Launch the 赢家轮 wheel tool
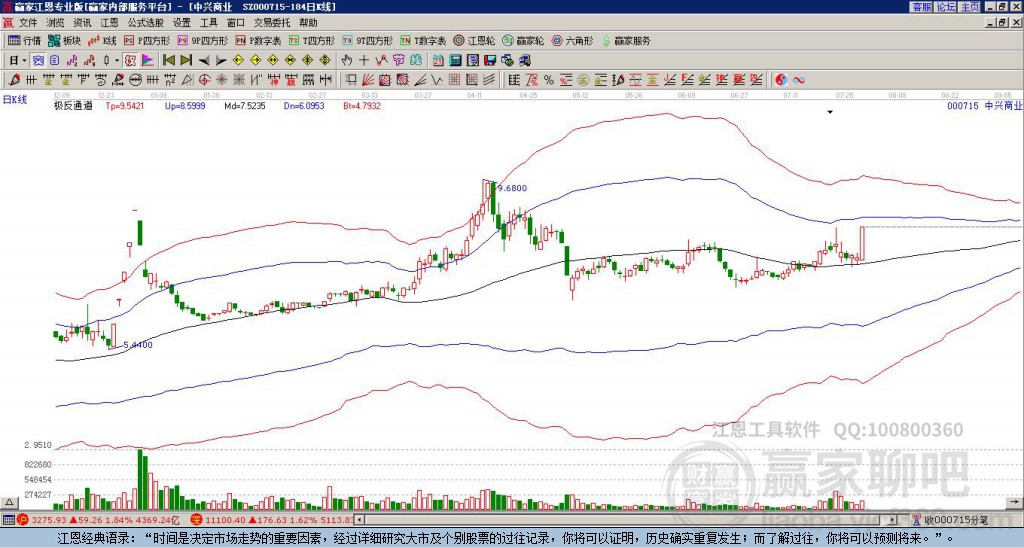This screenshot has height=548, width=1024. (523, 40)
